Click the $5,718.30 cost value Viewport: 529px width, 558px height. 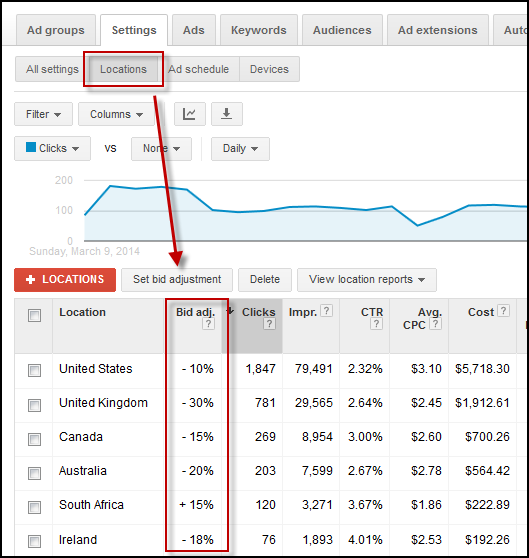click(x=482, y=369)
